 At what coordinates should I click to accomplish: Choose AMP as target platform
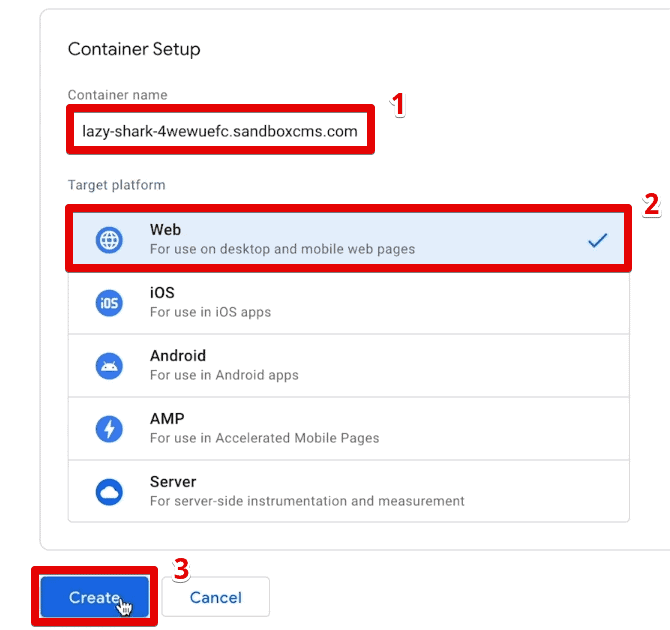tap(348, 429)
